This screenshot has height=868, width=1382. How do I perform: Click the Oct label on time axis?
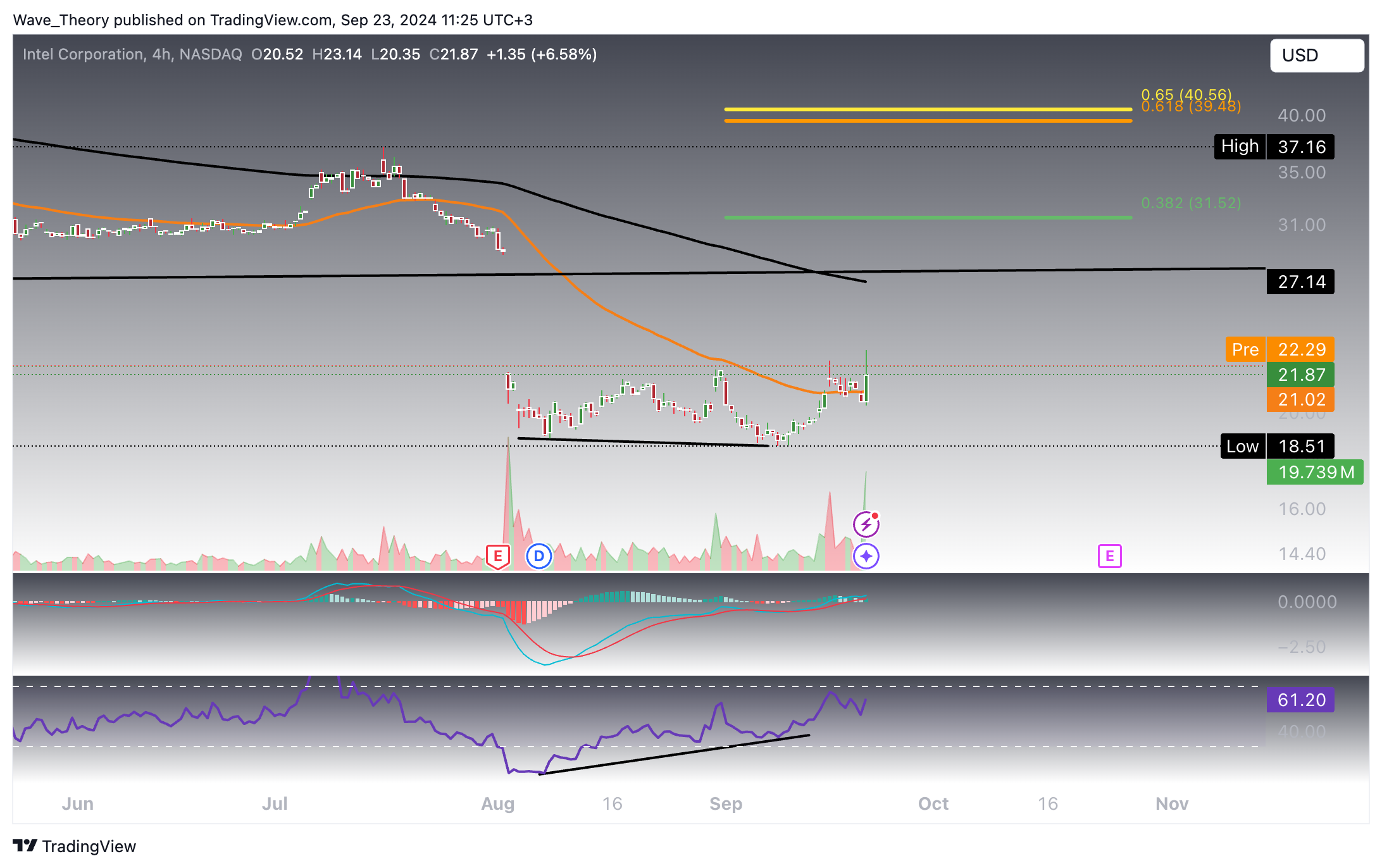pyautogui.click(x=933, y=803)
